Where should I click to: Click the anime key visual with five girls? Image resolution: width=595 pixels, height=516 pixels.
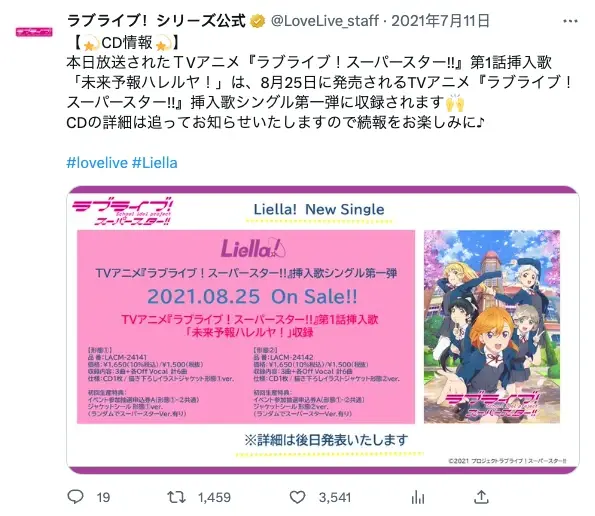point(492,327)
